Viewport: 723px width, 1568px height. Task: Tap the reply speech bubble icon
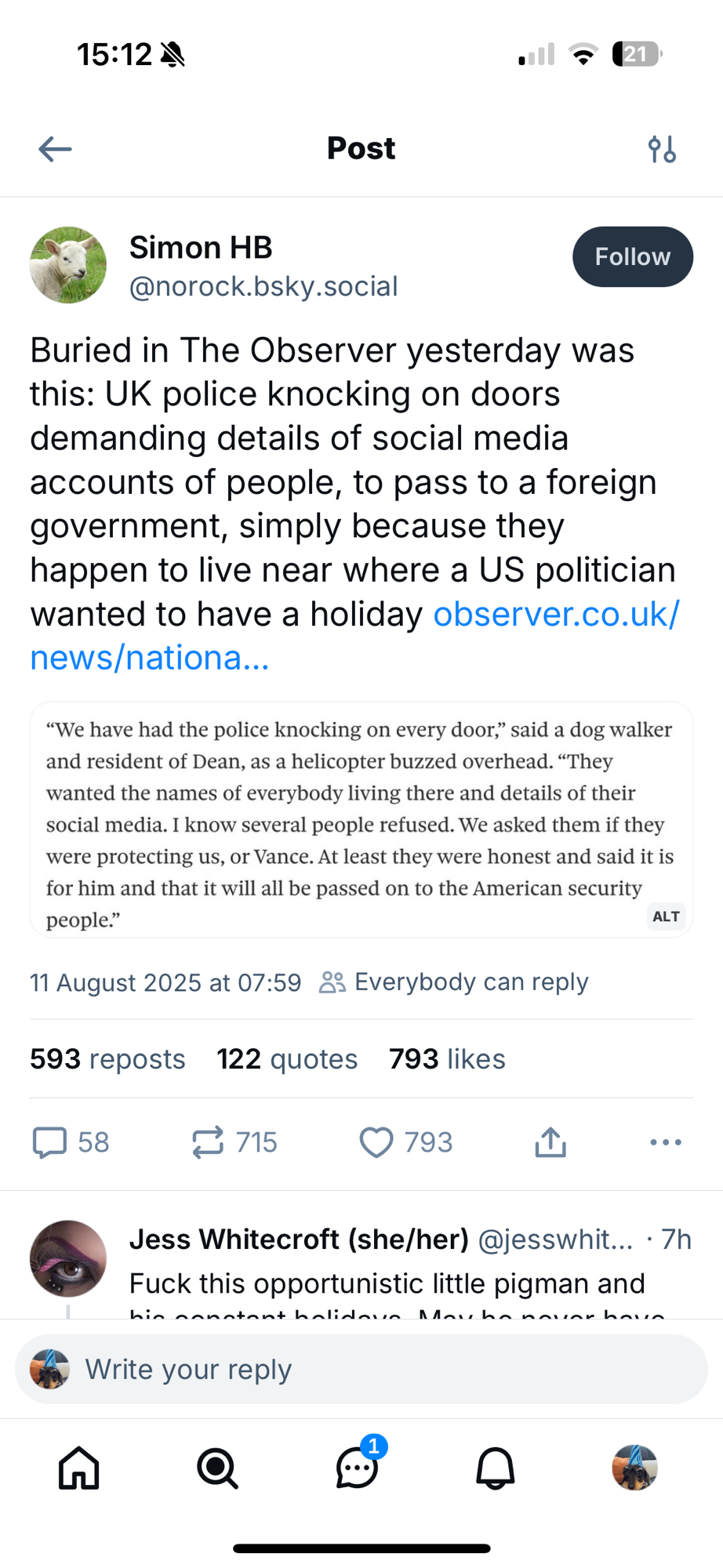(x=49, y=1142)
